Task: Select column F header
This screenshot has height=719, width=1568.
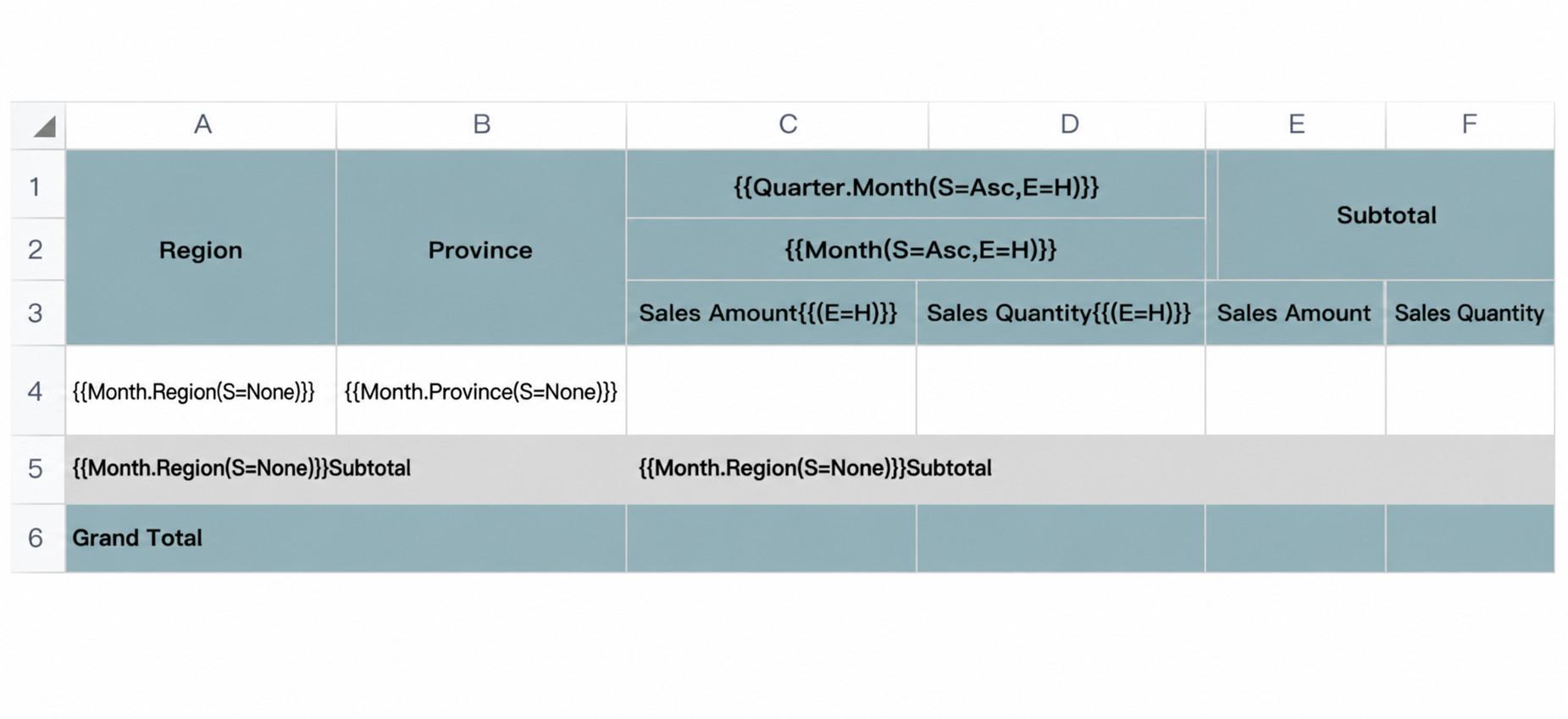Action: click(x=1470, y=125)
